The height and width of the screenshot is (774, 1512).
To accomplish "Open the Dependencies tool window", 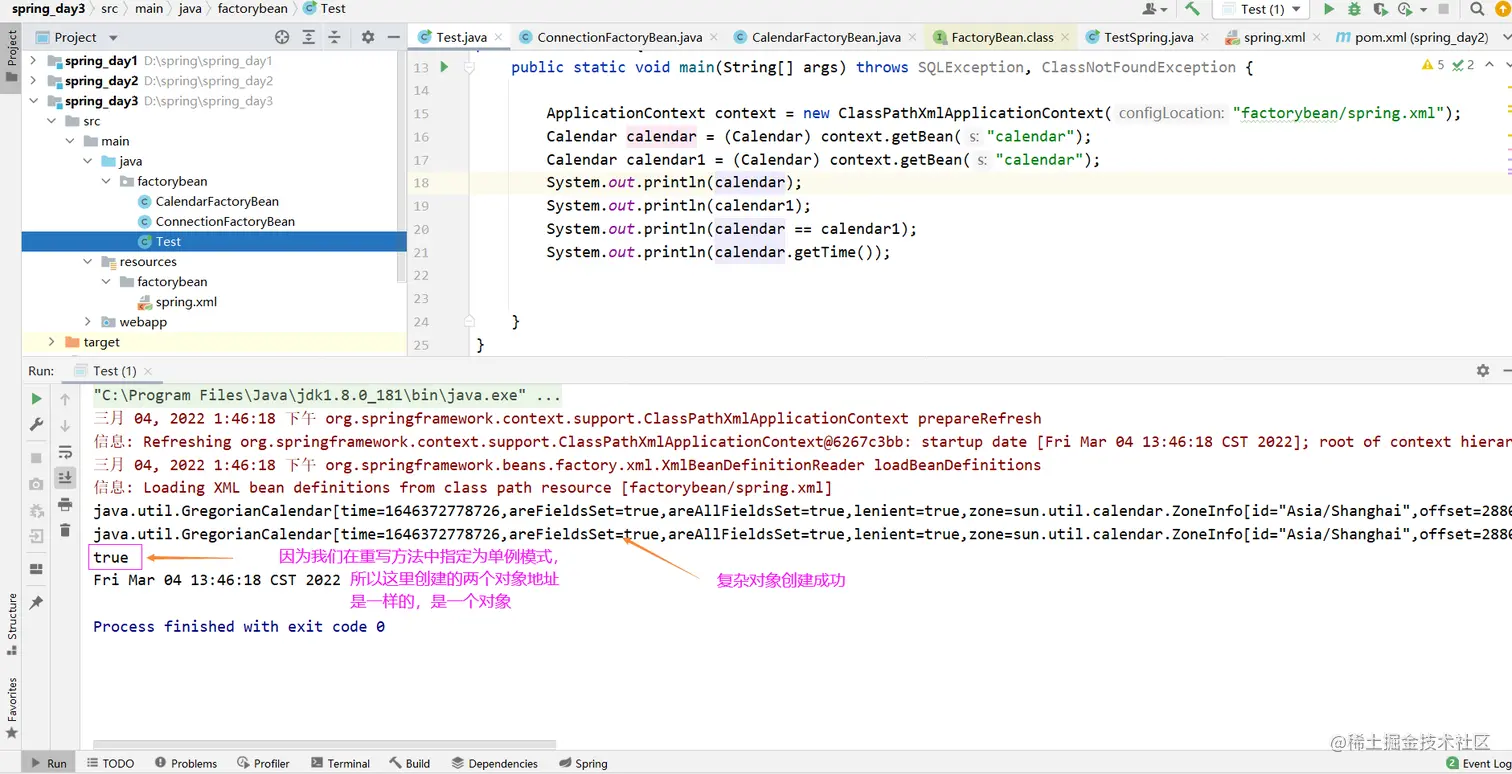I will click(494, 763).
